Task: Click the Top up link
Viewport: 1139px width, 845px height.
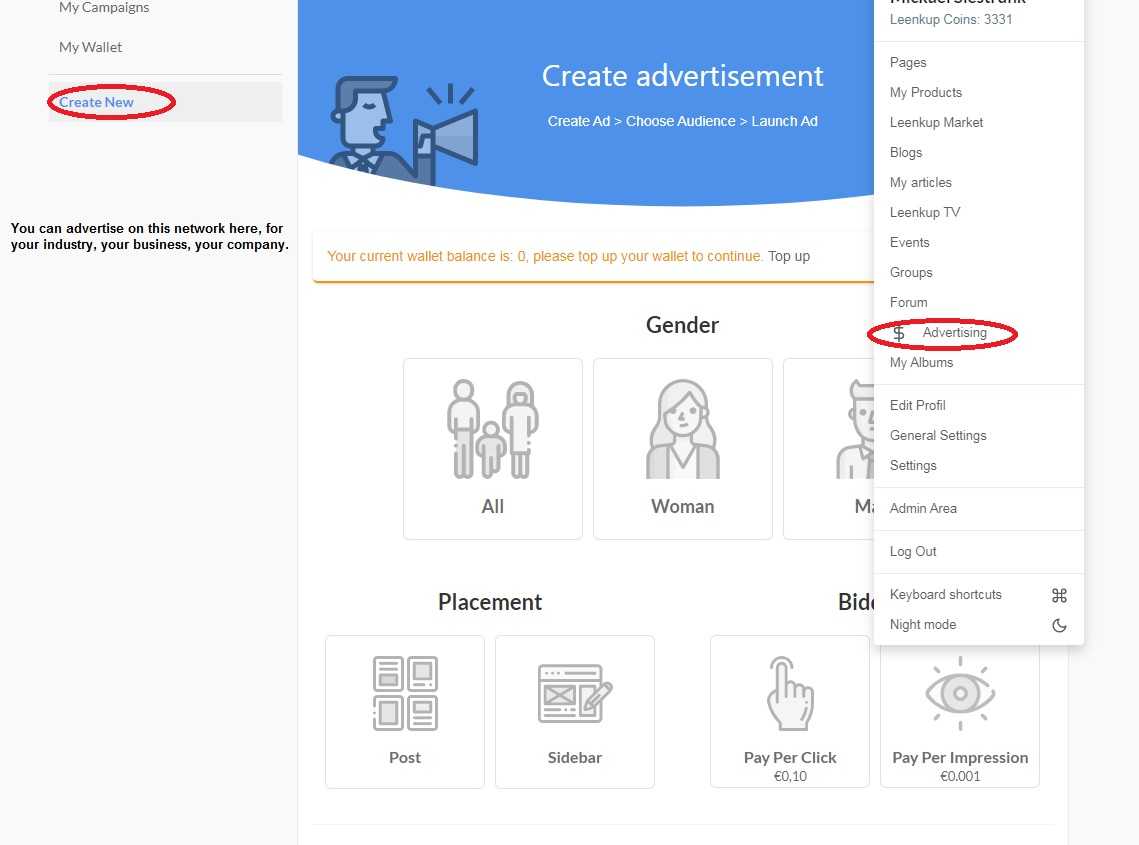Action: (789, 256)
